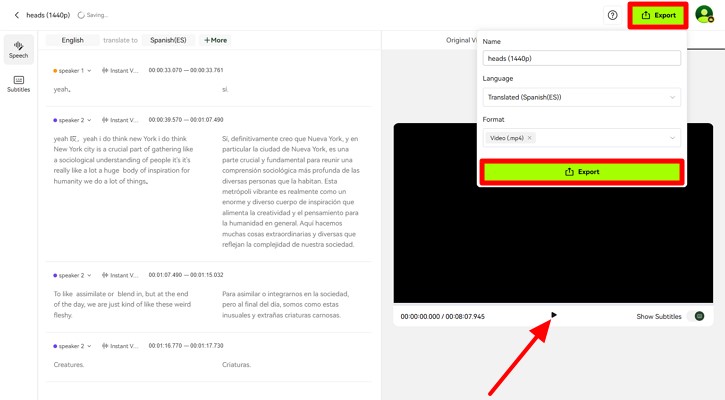Click the green Export button in top bar
The height and width of the screenshot is (400, 725).
[x=658, y=15]
